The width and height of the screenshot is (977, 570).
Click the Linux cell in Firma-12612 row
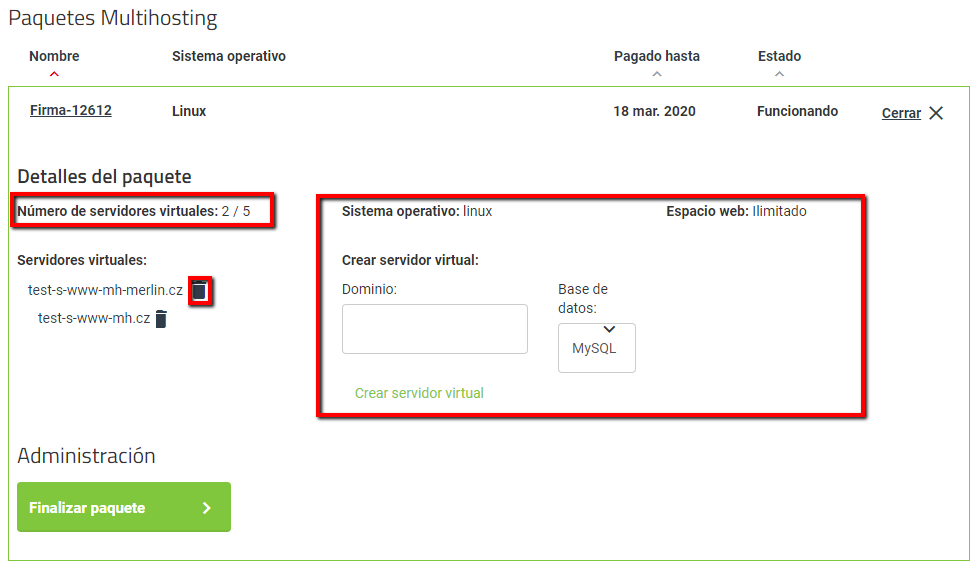point(189,111)
